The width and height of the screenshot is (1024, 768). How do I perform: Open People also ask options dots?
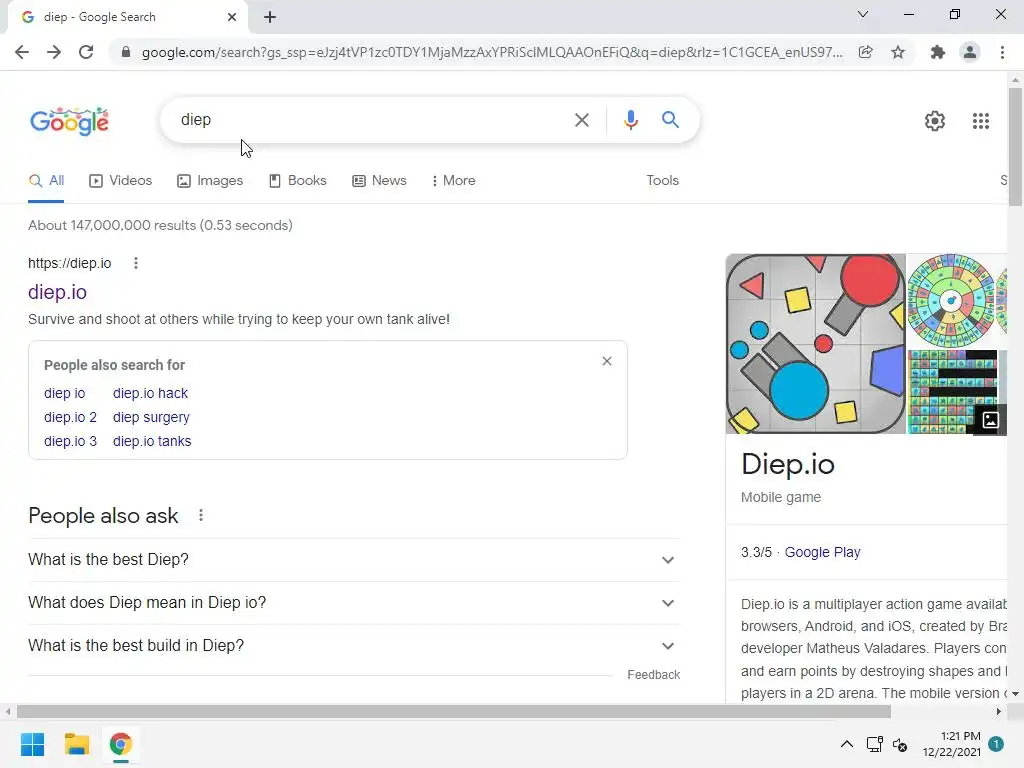[x=201, y=515]
